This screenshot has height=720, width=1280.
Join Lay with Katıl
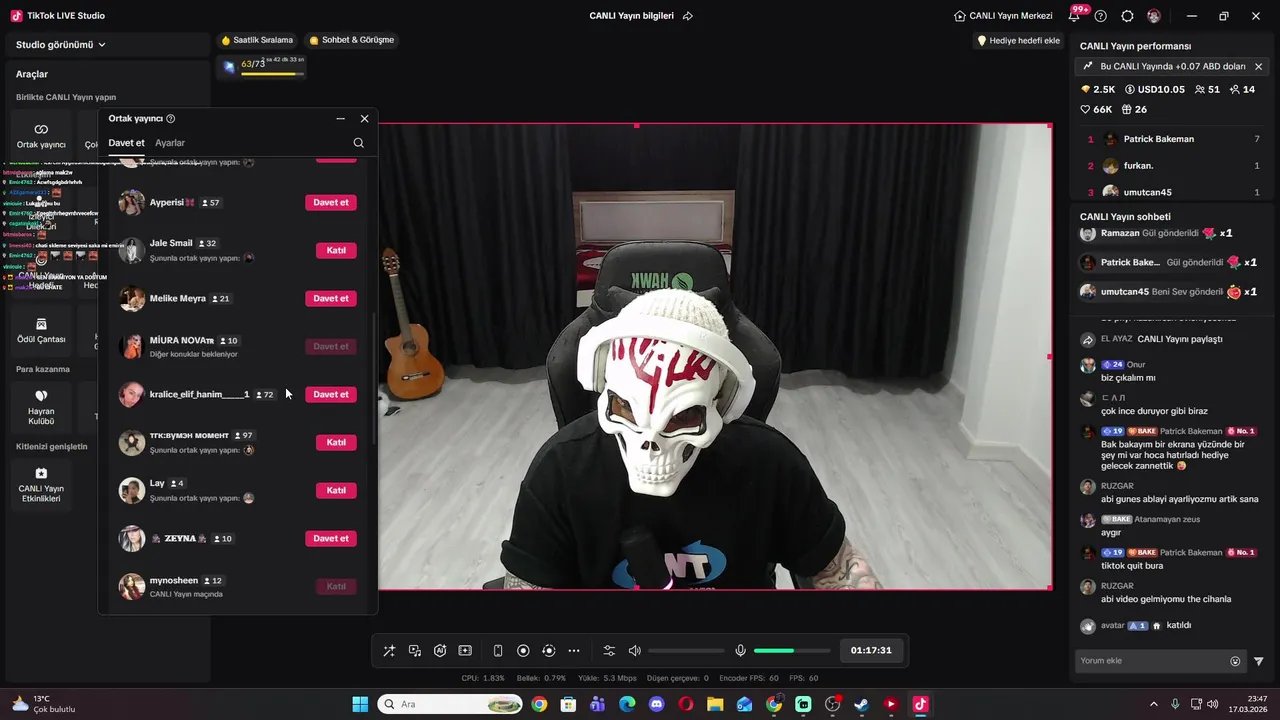click(x=336, y=490)
